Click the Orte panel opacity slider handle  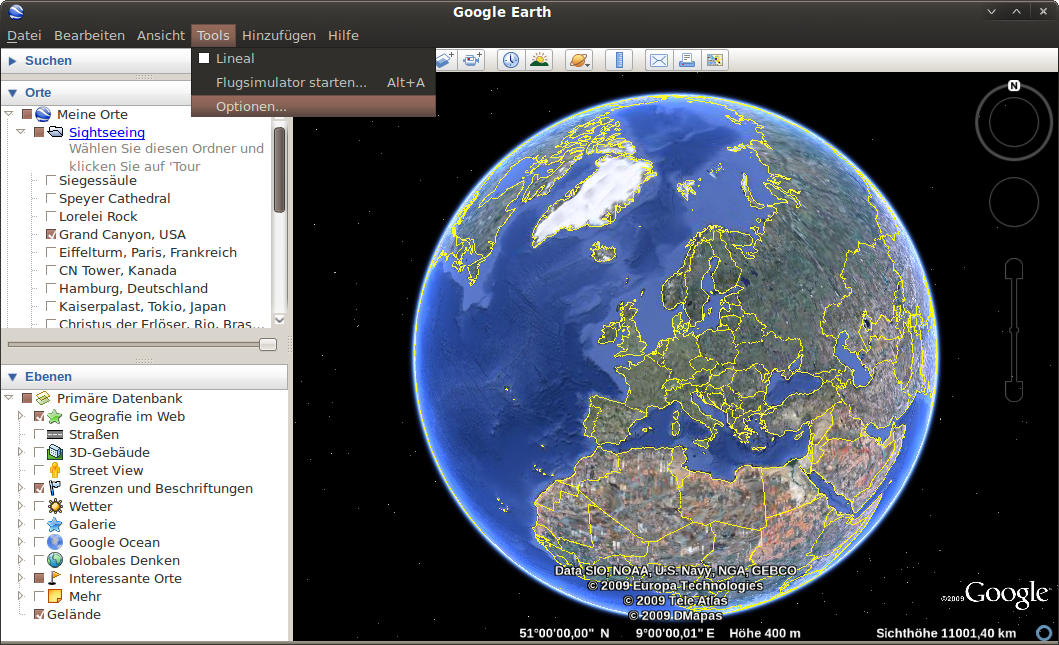tap(268, 344)
